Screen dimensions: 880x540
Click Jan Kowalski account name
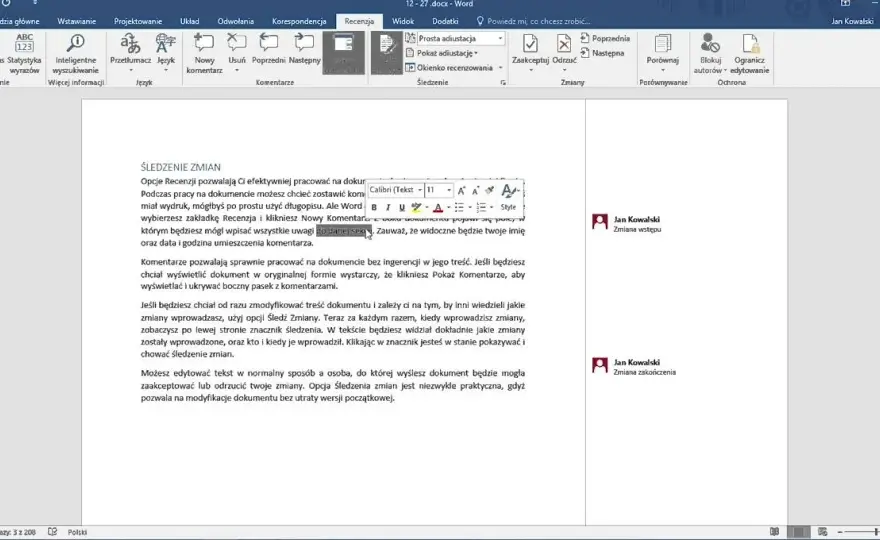tap(852, 21)
